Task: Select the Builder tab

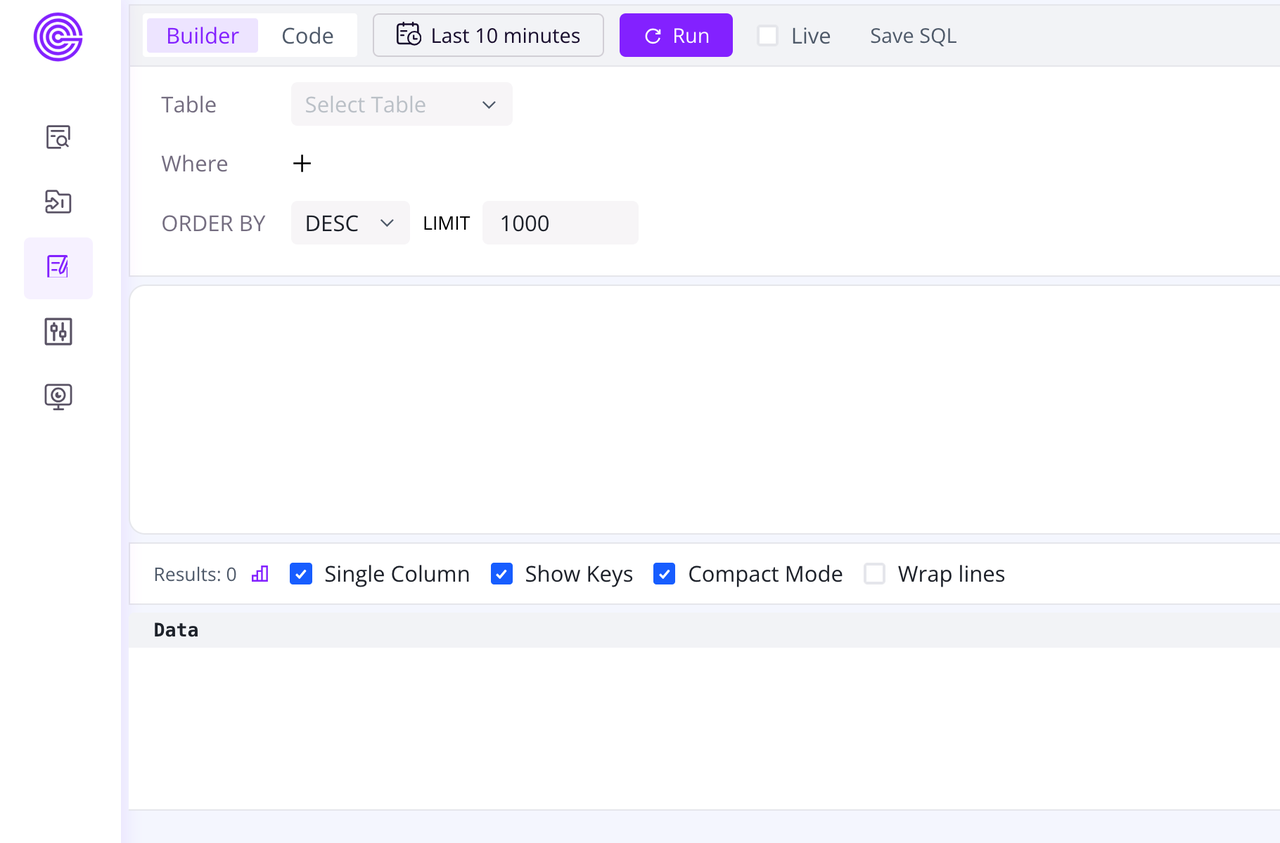Action: [202, 34]
